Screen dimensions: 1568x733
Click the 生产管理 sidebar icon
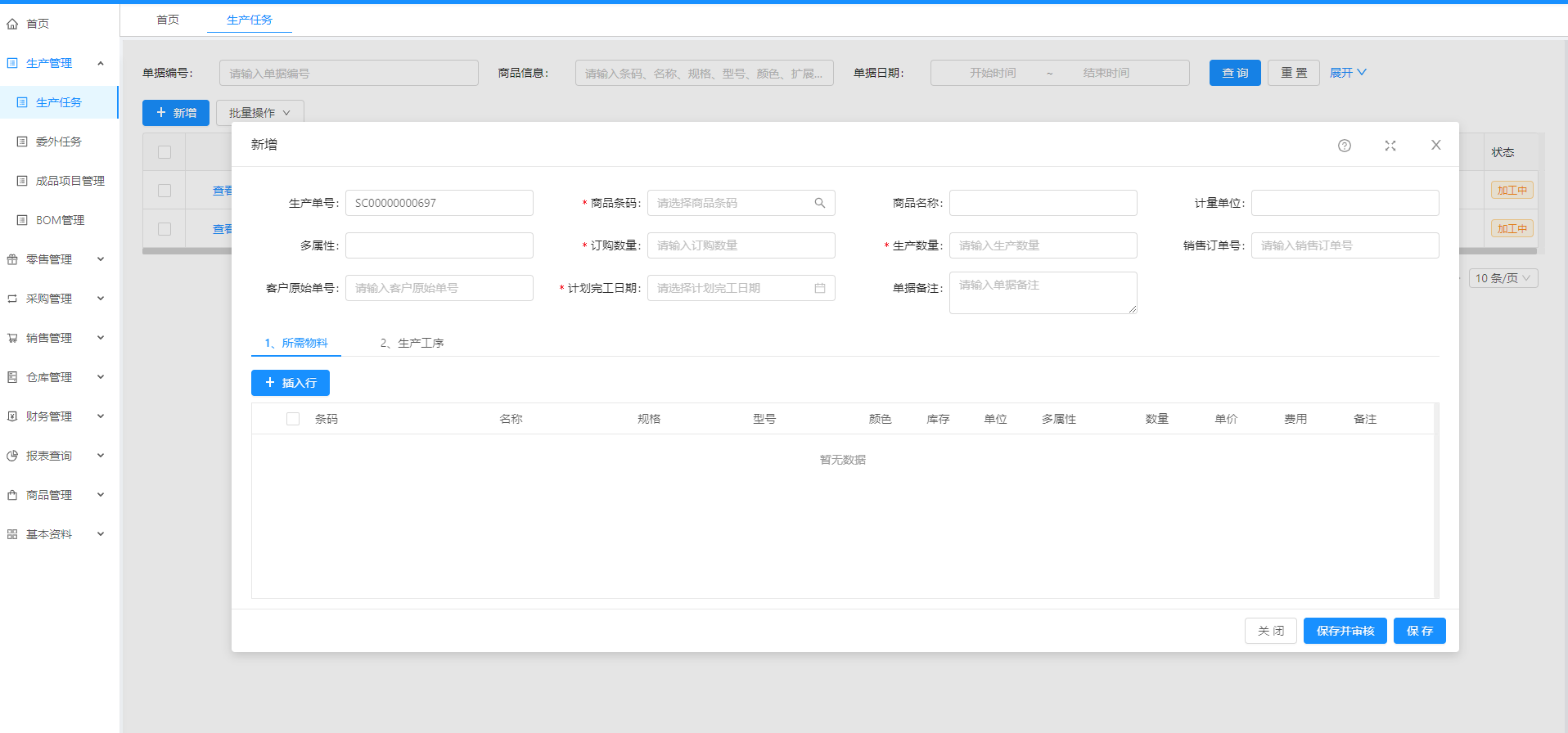(12, 63)
